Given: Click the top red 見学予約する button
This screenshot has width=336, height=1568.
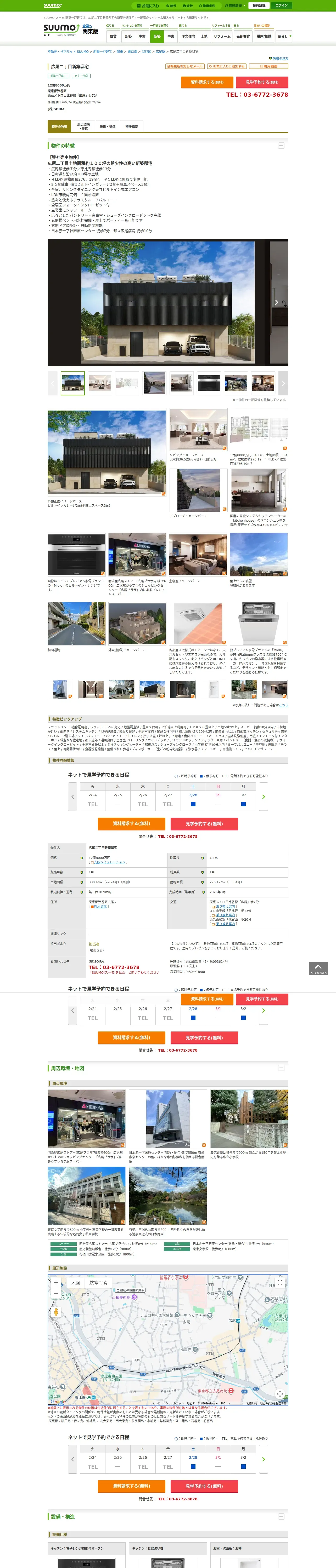Looking at the screenshot, I should click(262, 82).
